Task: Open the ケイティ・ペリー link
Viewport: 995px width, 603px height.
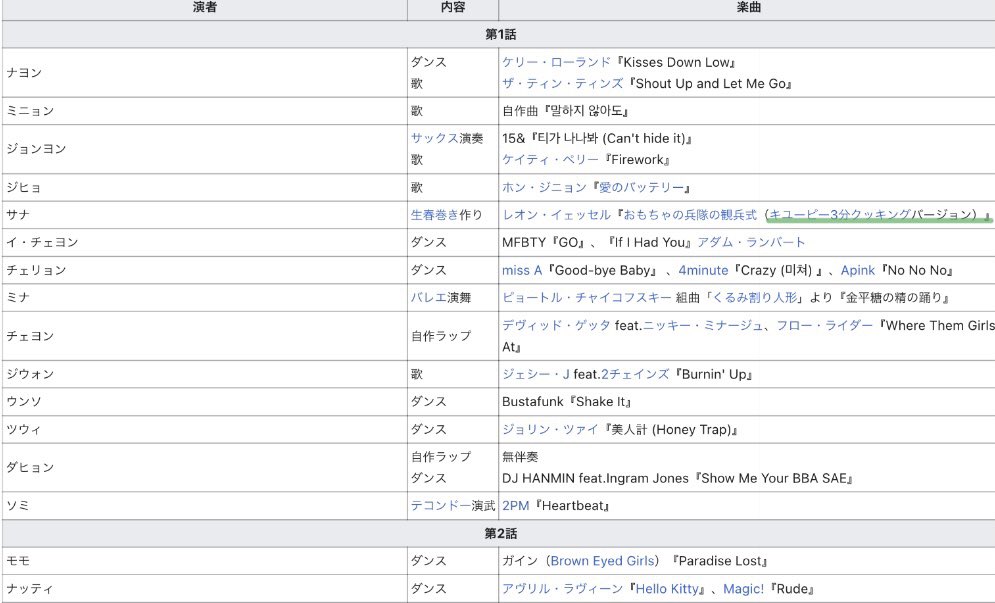Action: (x=550, y=159)
